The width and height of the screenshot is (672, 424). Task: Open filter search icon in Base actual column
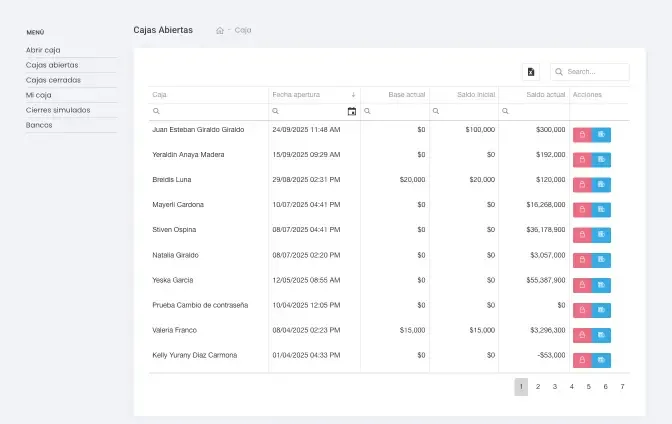coord(368,111)
